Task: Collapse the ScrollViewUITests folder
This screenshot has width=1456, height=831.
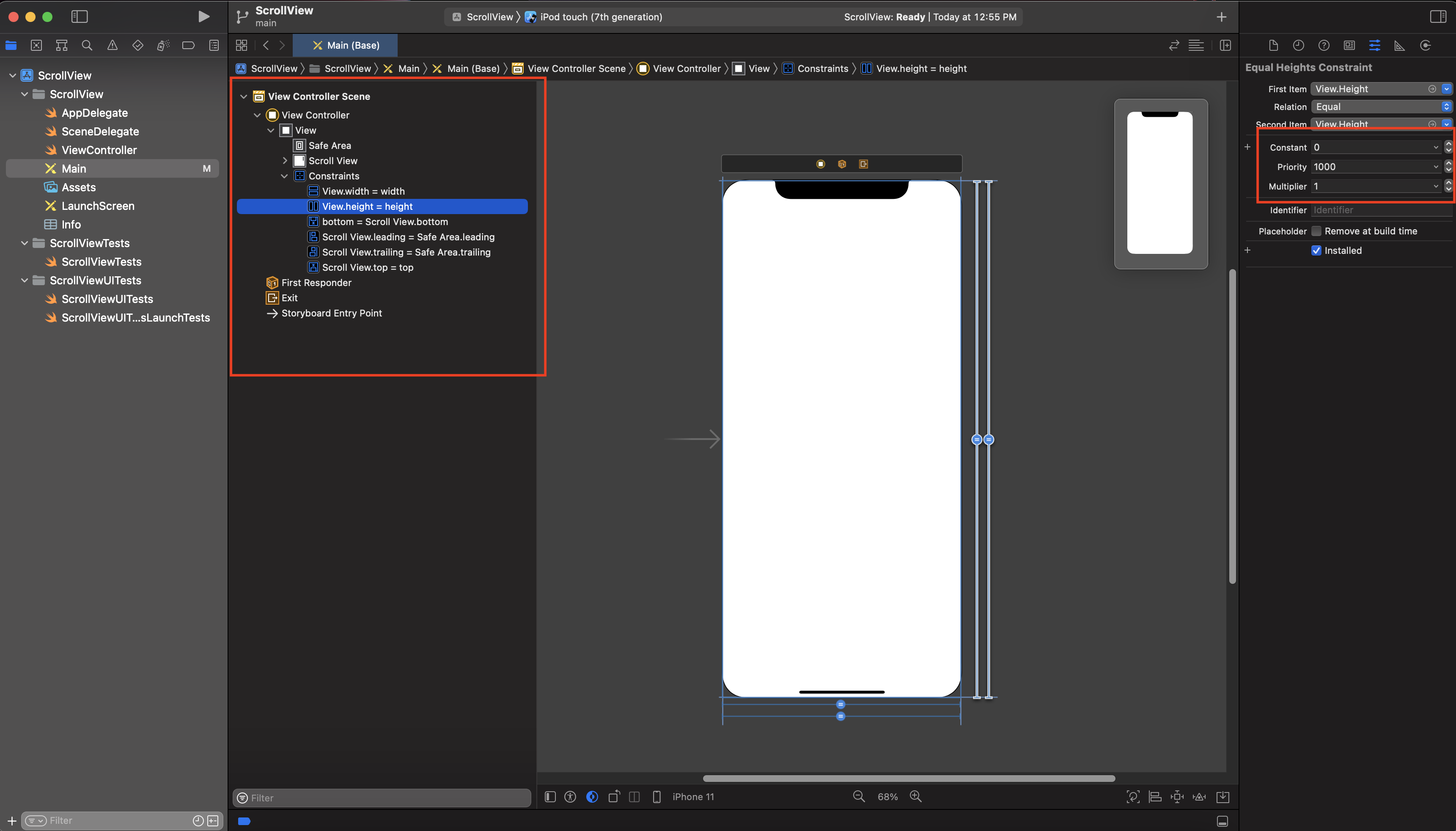Action: coord(25,280)
